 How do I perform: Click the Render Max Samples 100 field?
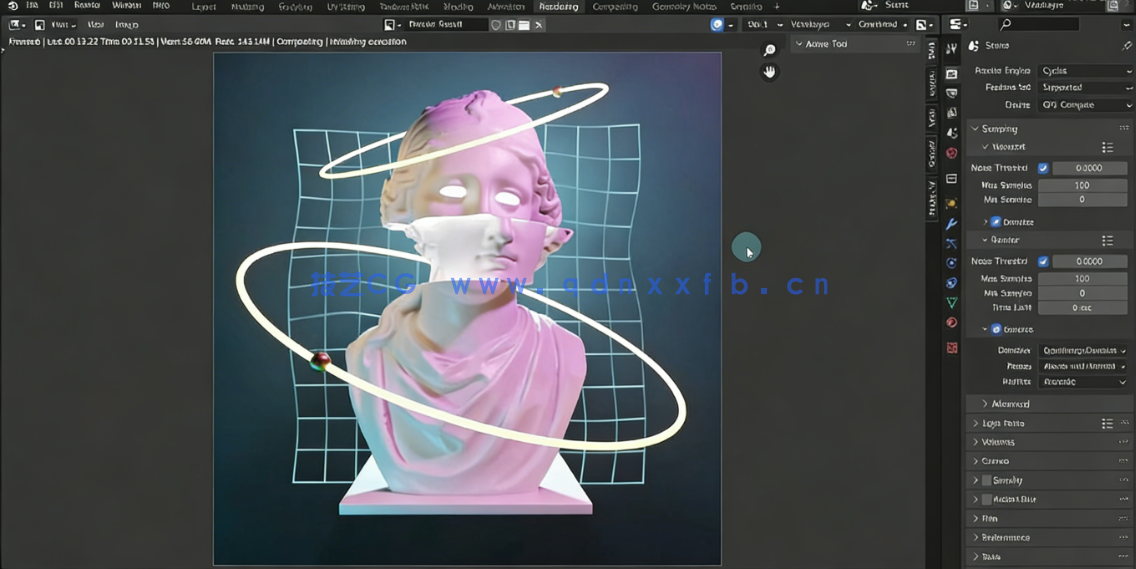click(x=1082, y=278)
